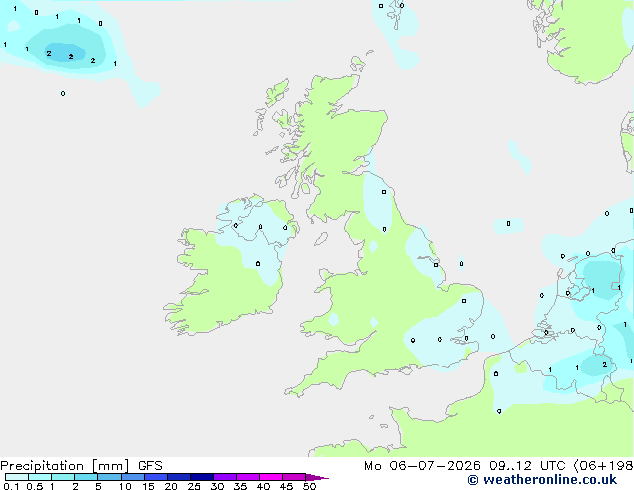Click the Cornwall peninsula tip

292,391
